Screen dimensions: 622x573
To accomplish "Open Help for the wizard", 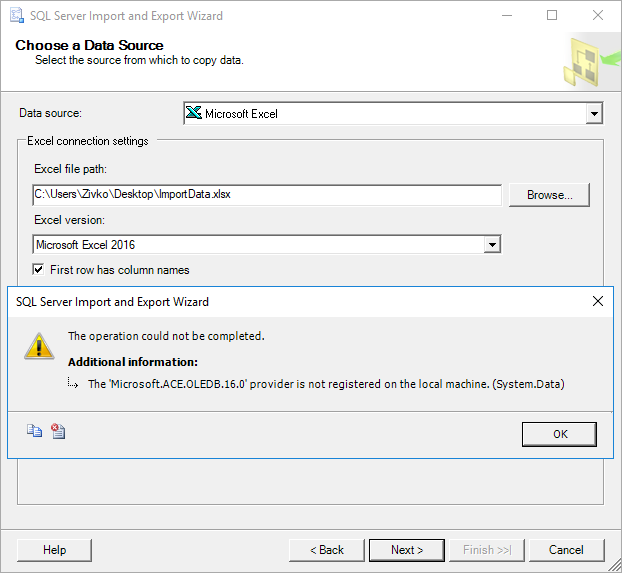I will pyautogui.click(x=55, y=550).
